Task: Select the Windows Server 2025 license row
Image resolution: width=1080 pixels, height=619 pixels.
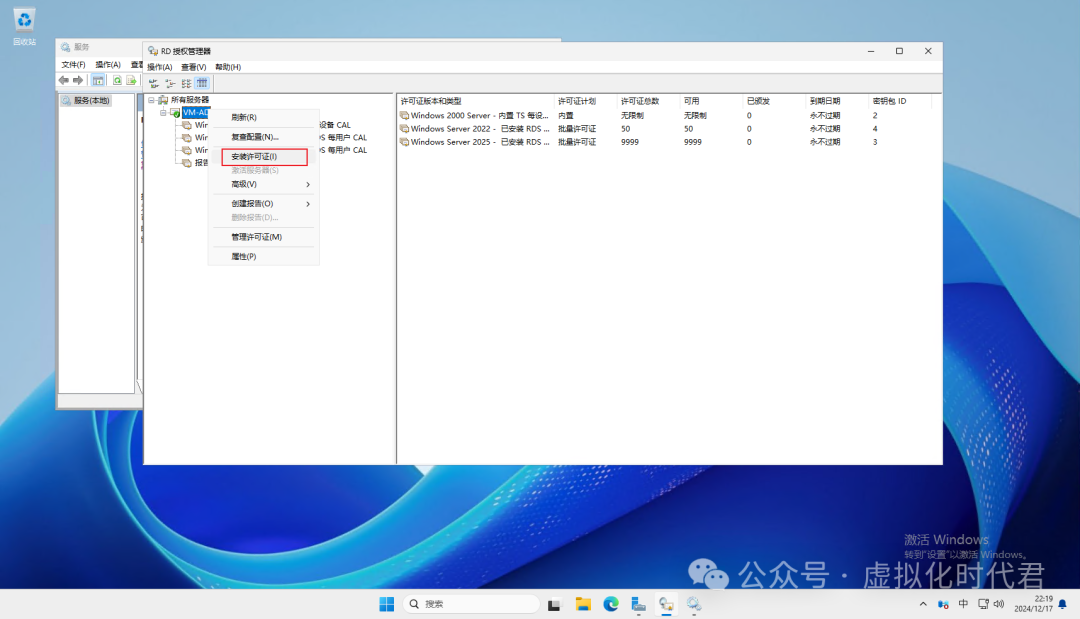Action: (480, 142)
